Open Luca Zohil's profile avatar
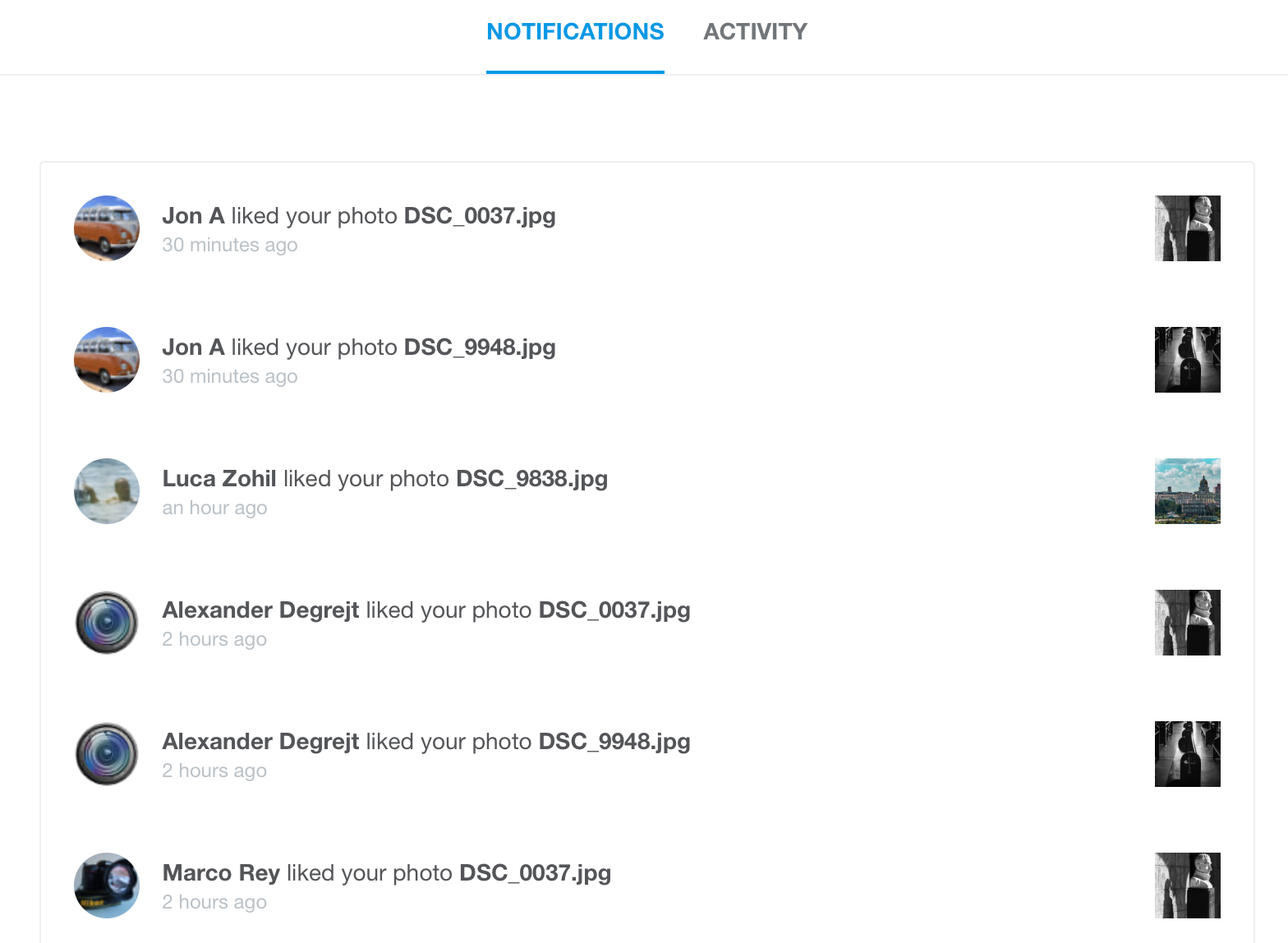This screenshot has width=1288, height=943. pos(107,491)
